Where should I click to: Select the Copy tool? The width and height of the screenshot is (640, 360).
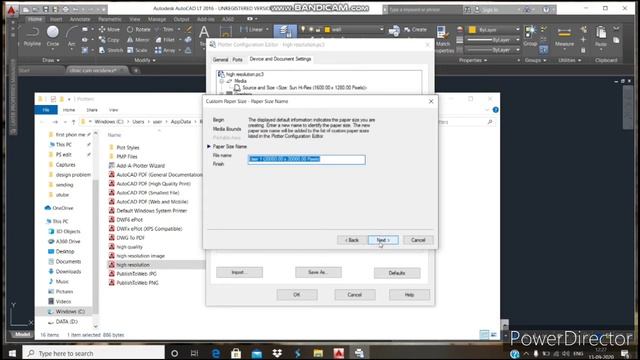coord(109,40)
